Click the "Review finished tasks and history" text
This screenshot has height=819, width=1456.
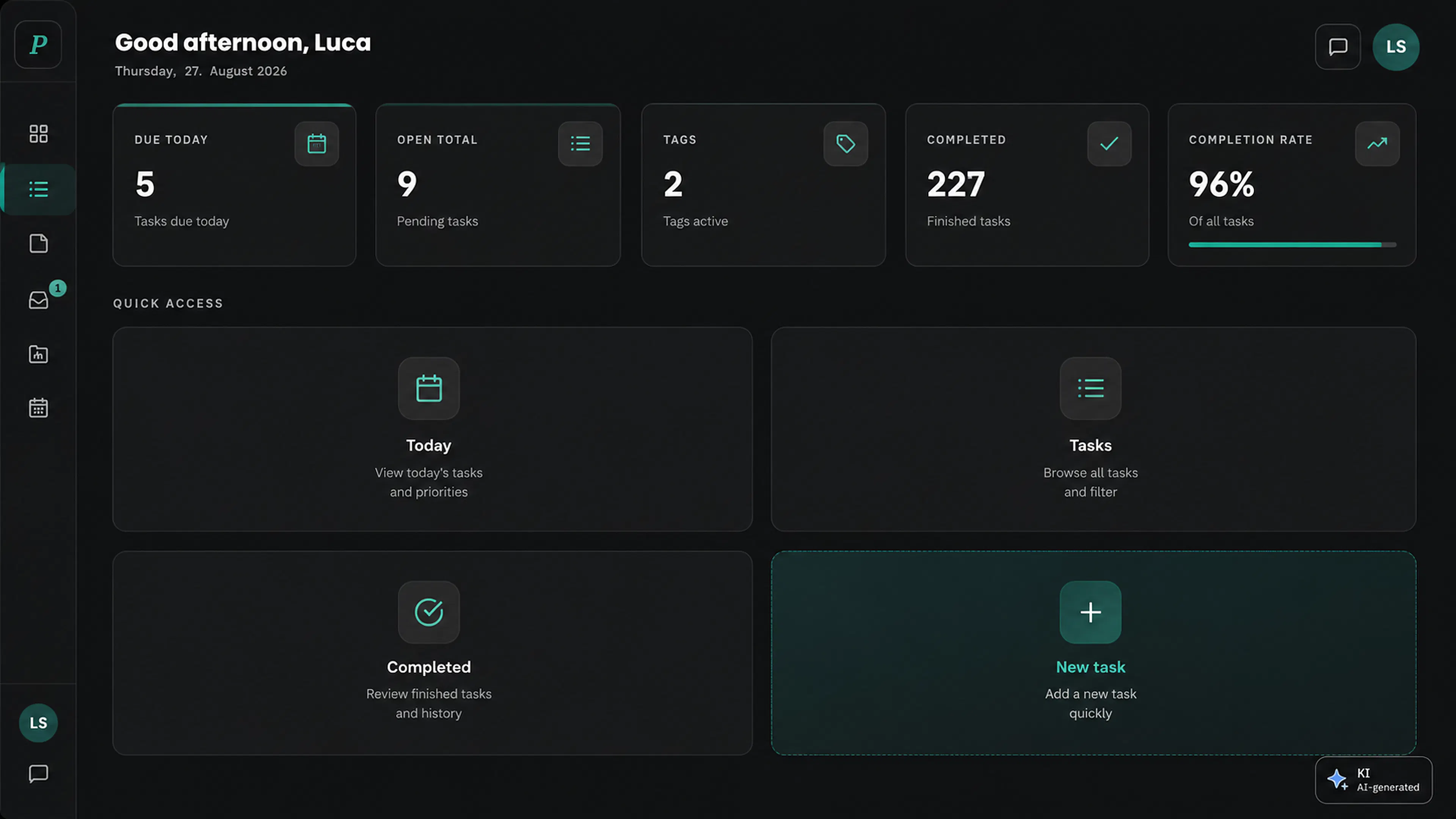(429, 704)
